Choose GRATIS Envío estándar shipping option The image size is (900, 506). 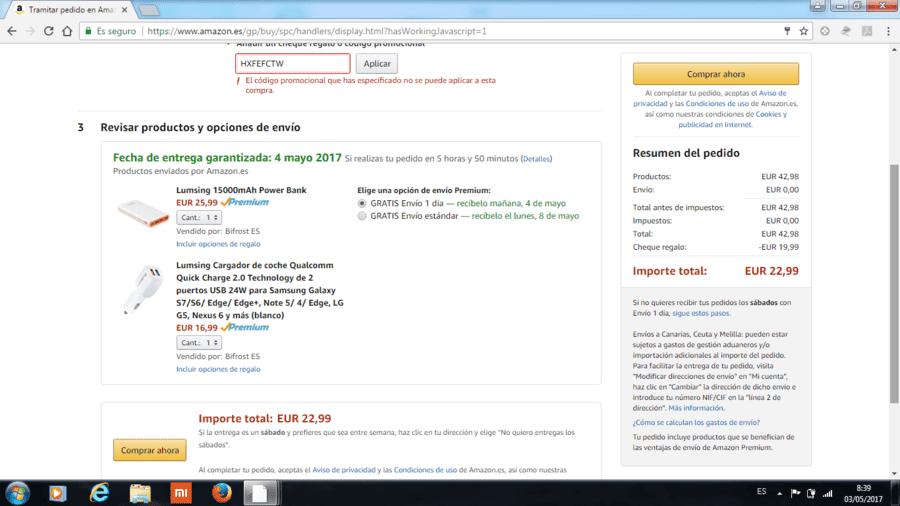click(362, 216)
